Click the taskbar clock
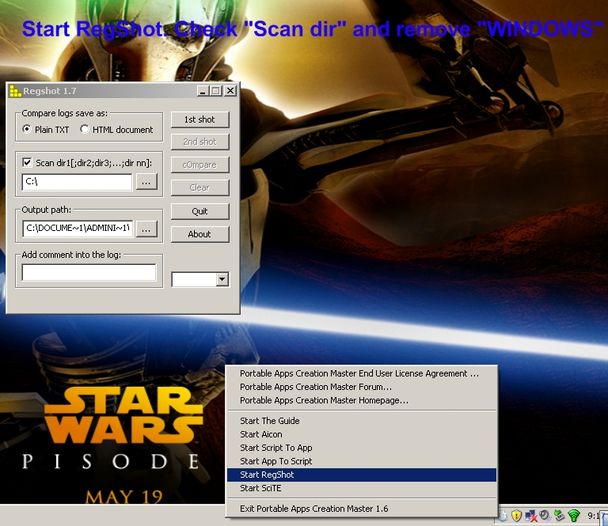Screen dimensions: 608x526 point(593,516)
